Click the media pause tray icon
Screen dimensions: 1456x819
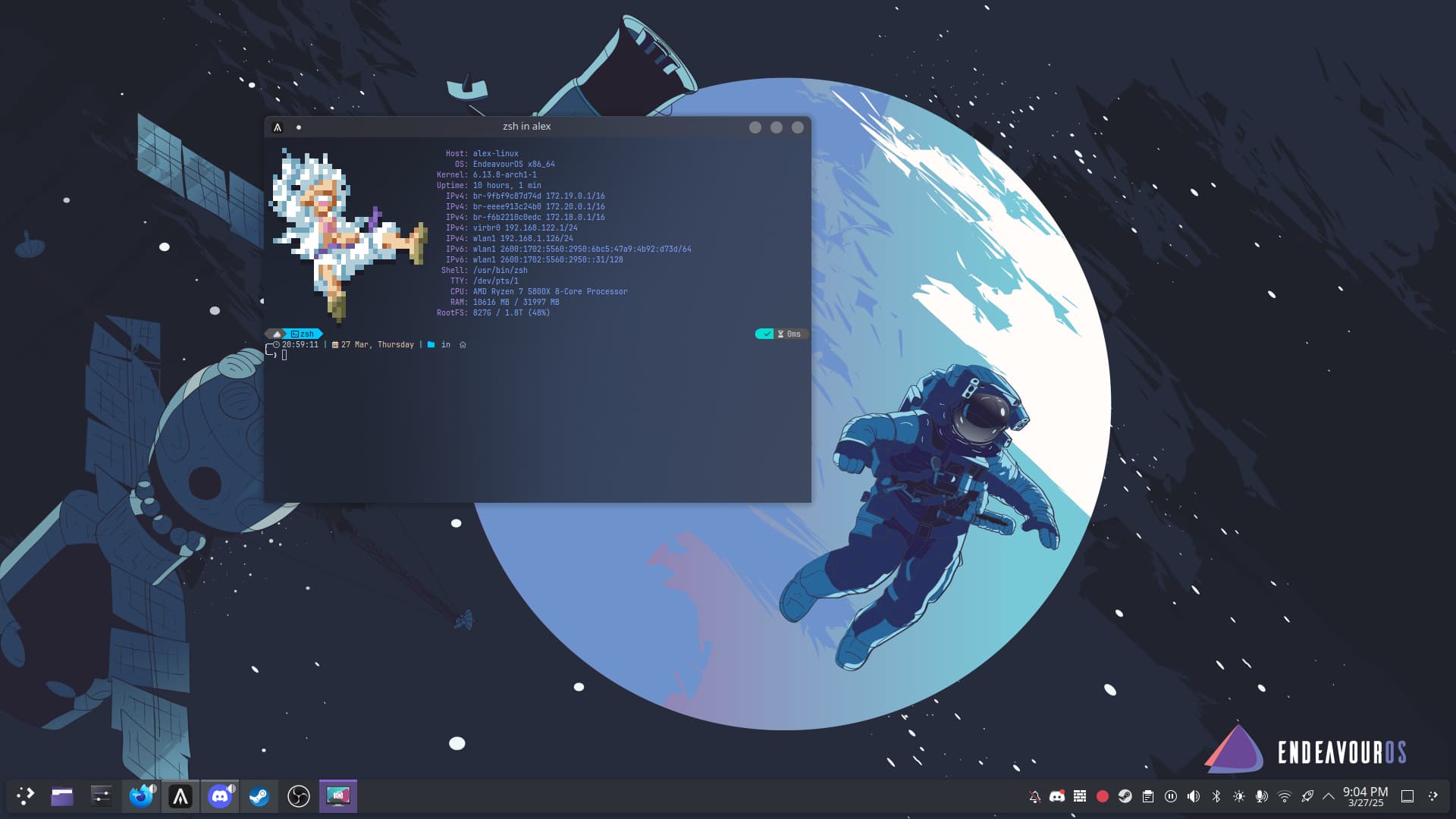[x=1171, y=796]
